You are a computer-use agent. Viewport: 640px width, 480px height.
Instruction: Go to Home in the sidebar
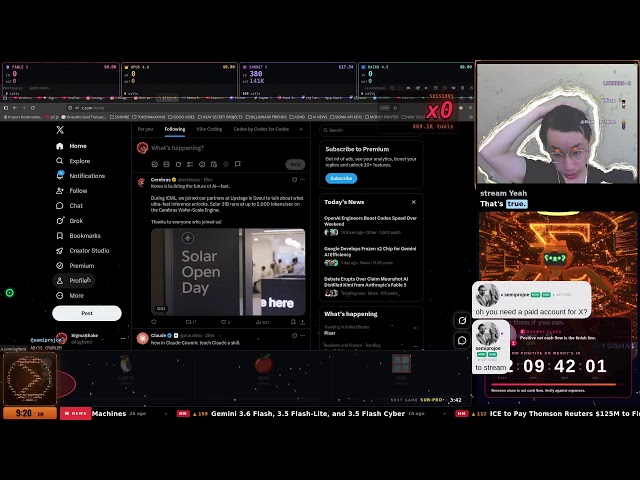click(71, 146)
